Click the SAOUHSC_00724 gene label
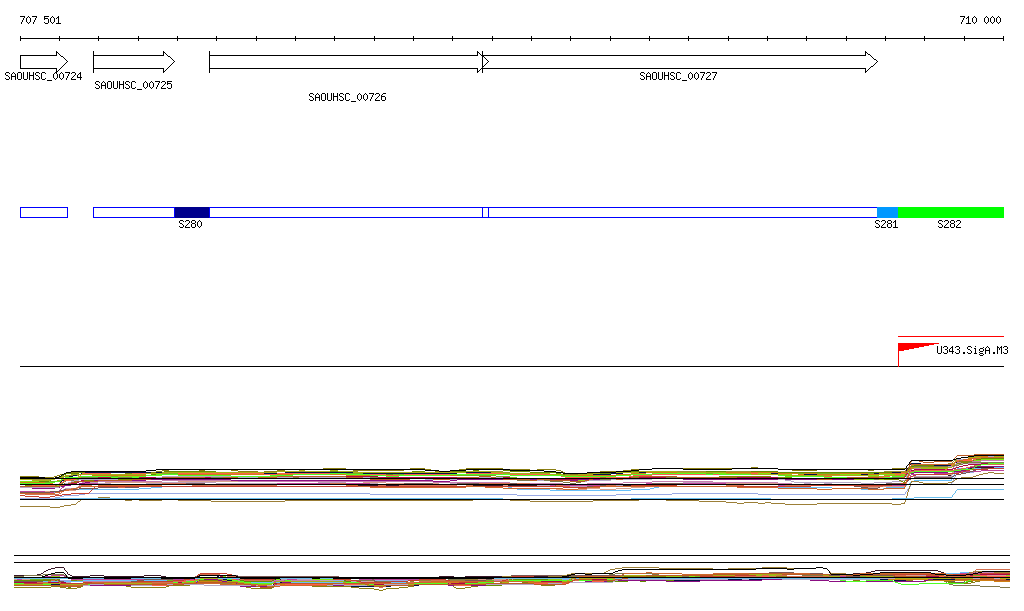Screen dimensions: 1024x611 click(x=43, y=76)
